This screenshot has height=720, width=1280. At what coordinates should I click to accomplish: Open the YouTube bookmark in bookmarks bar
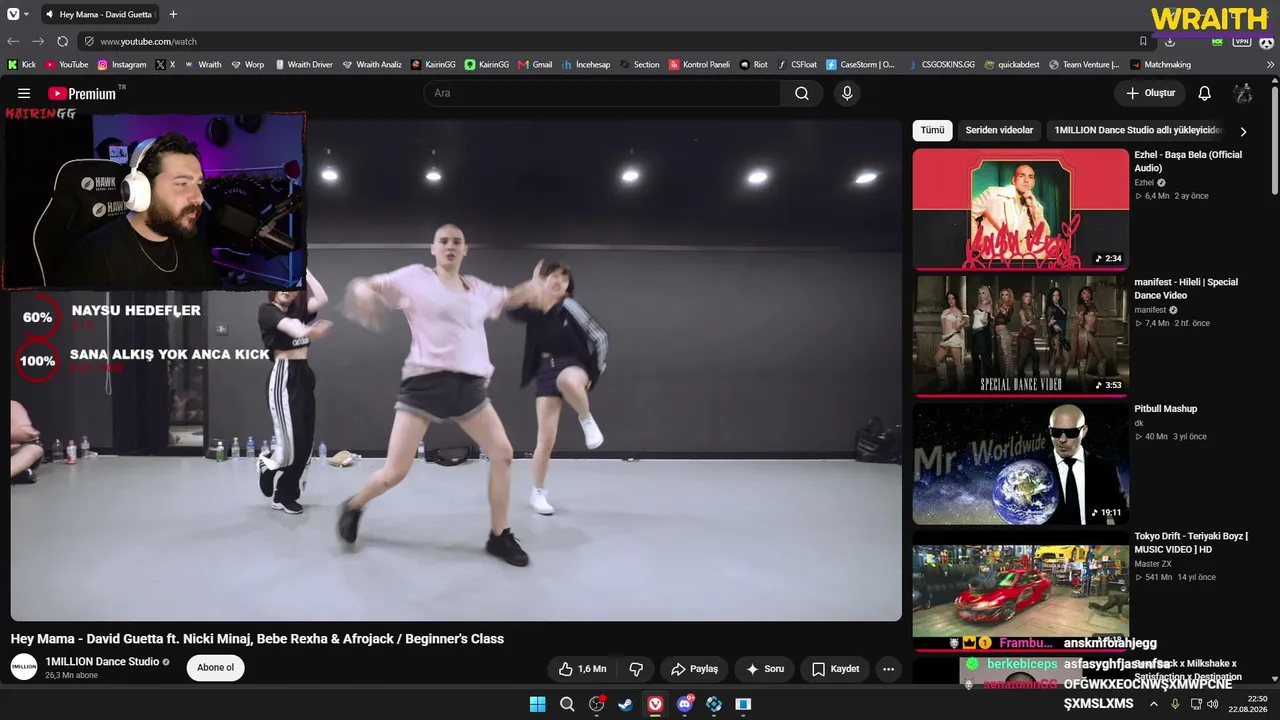tap(67, 65)
